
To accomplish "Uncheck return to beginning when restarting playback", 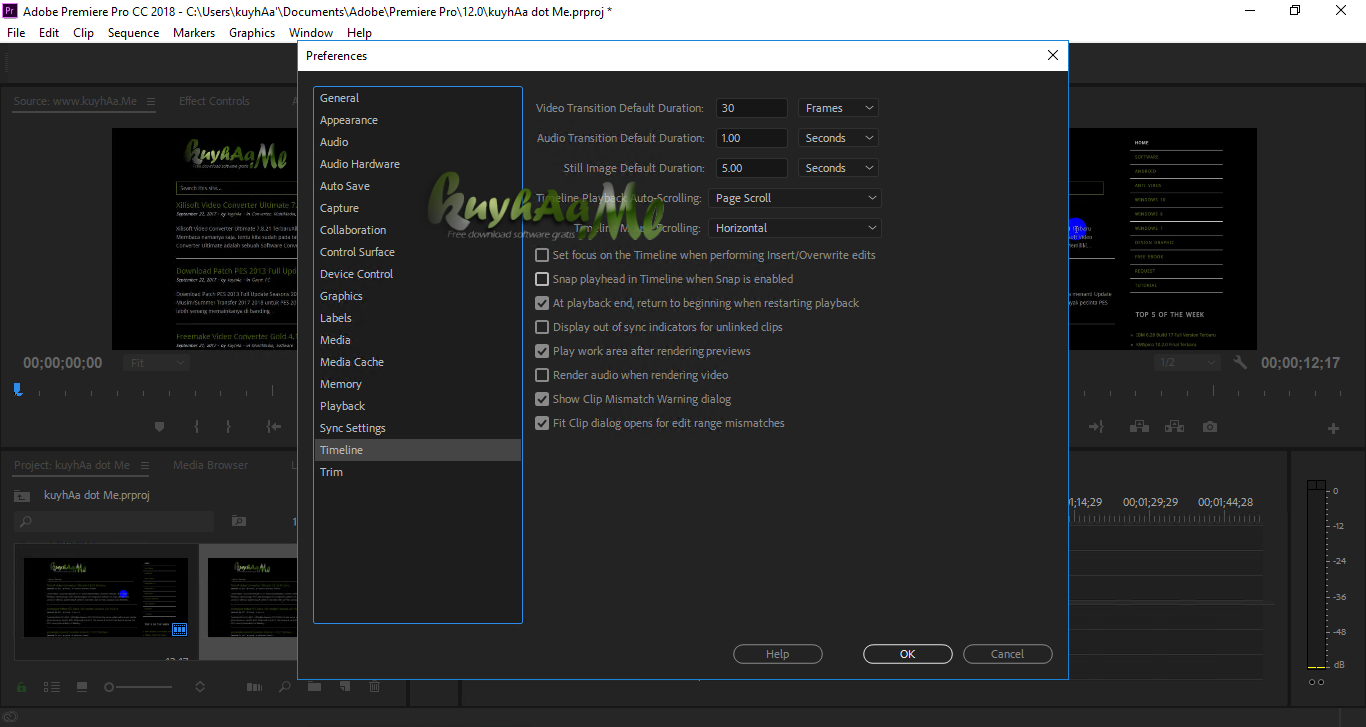I will pyautogui.click(x=542, y=303).
